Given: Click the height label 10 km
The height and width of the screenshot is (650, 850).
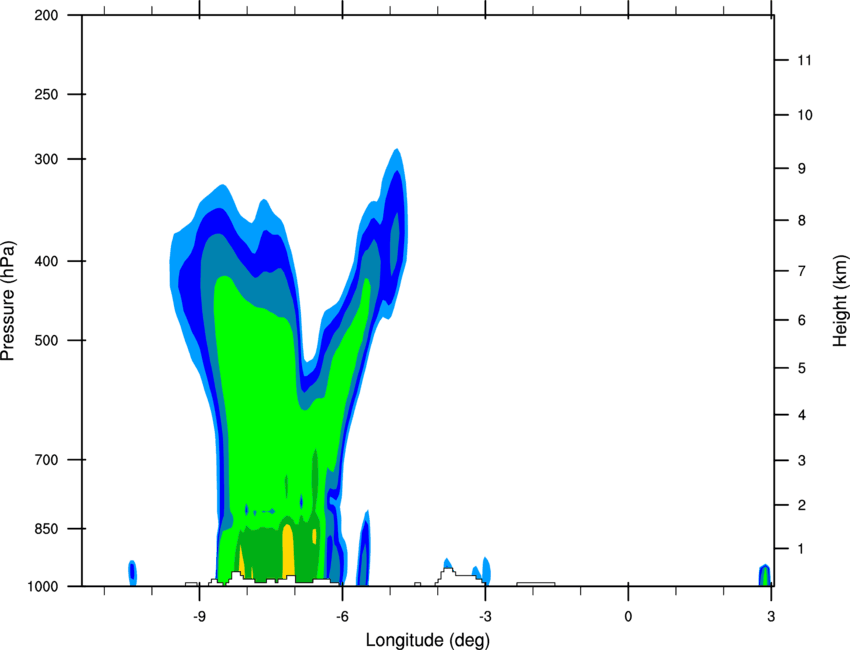Looking at the screenshot, I should (805, 115).
